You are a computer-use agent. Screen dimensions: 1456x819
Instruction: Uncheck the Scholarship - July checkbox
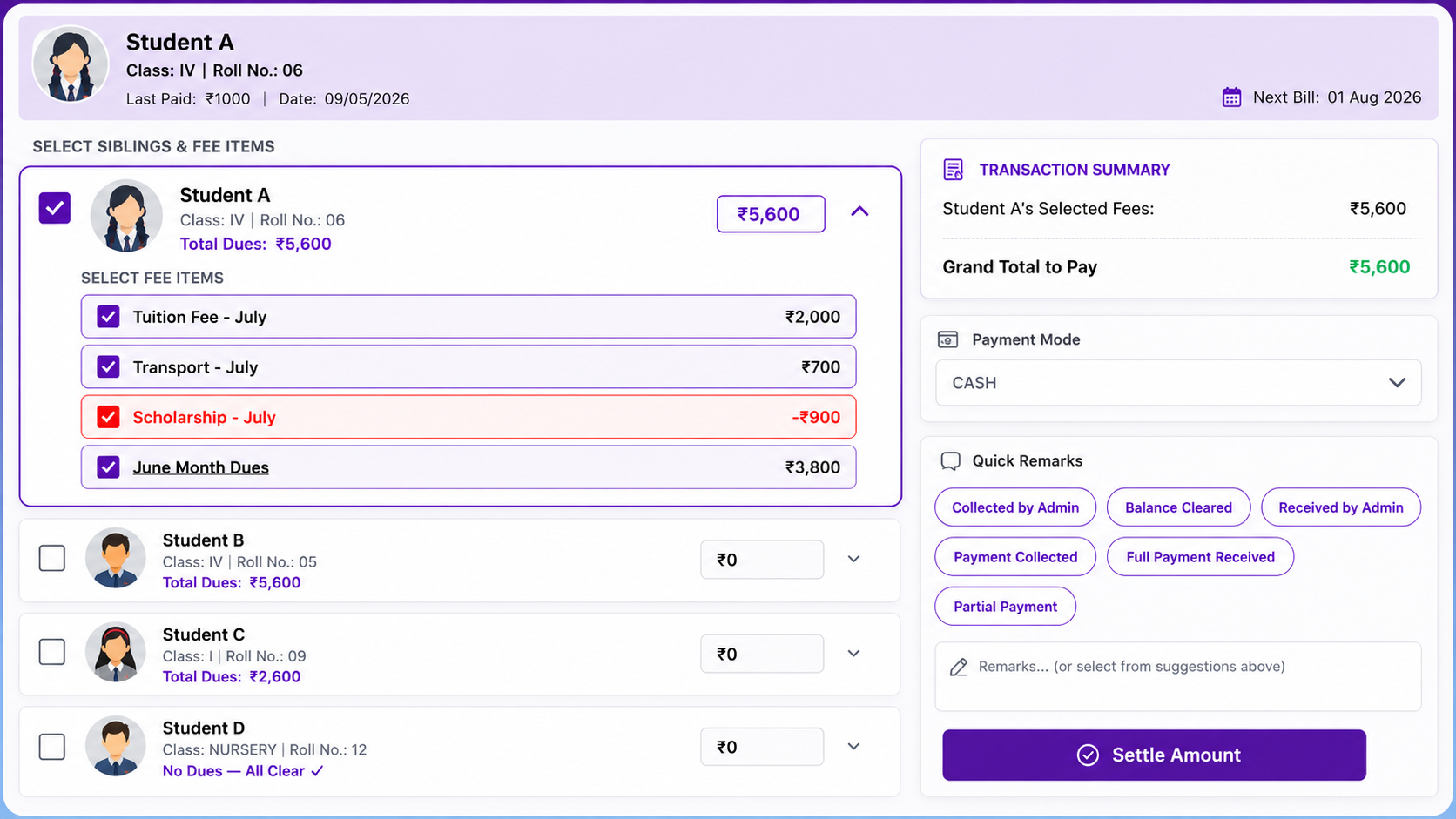pyautogui.click(x=108, y=417)
